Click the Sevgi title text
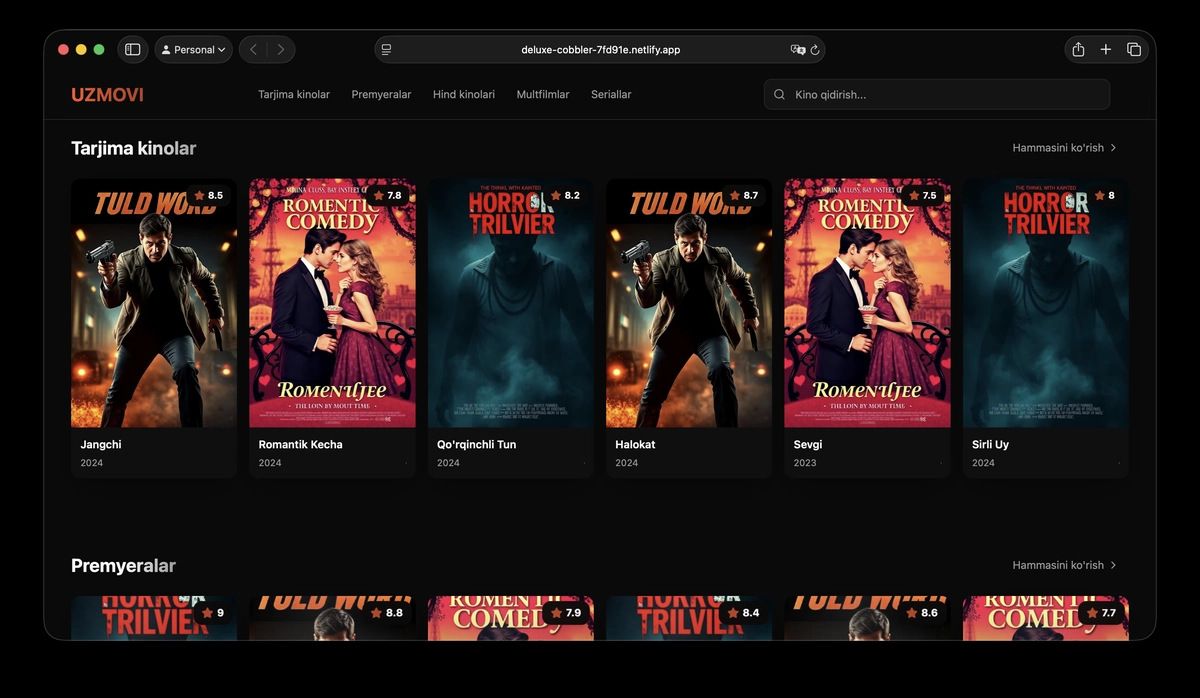 [808, 444]
